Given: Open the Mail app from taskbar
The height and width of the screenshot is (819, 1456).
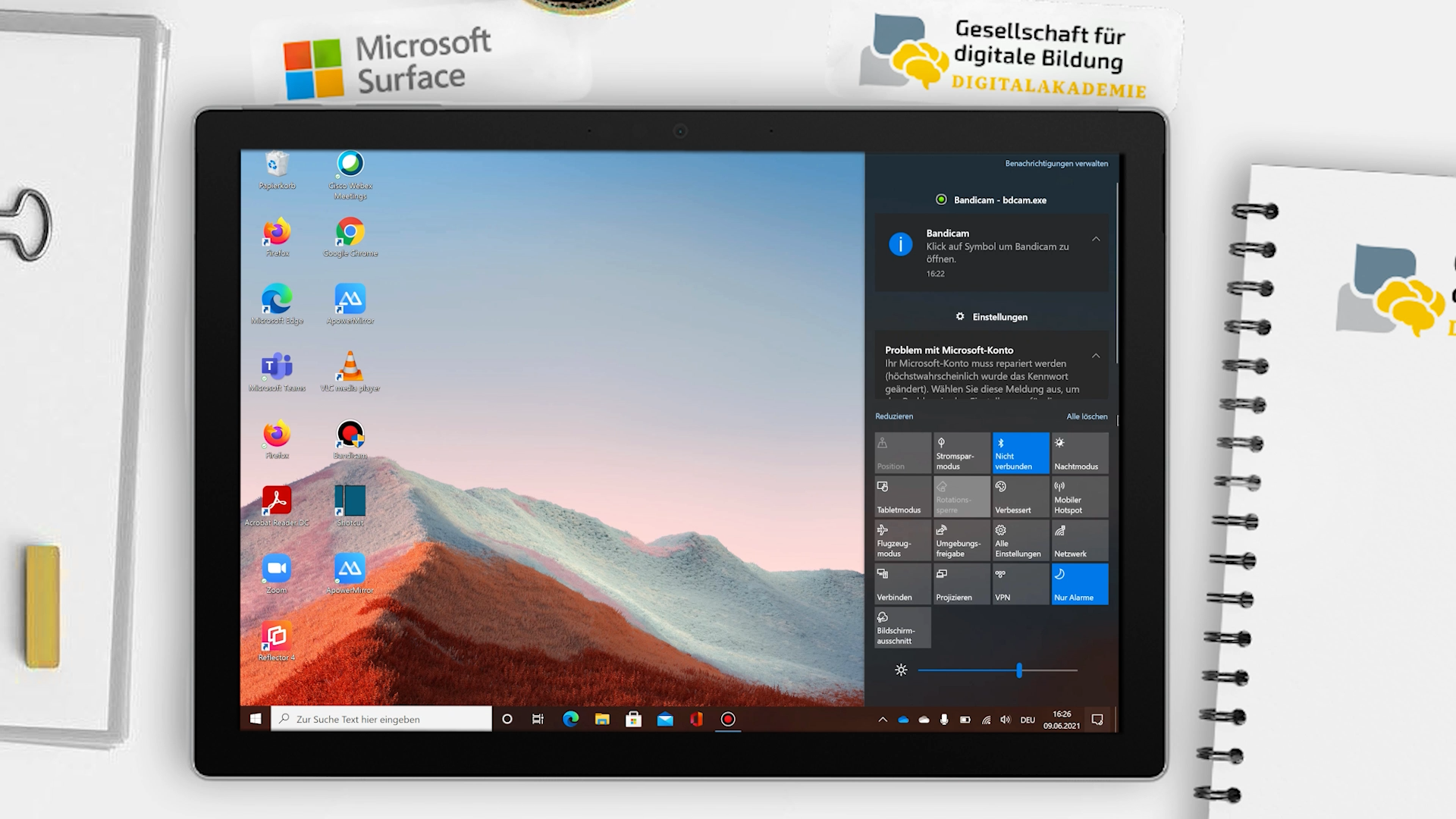Looking at the screenshot, I should point(665,719).
